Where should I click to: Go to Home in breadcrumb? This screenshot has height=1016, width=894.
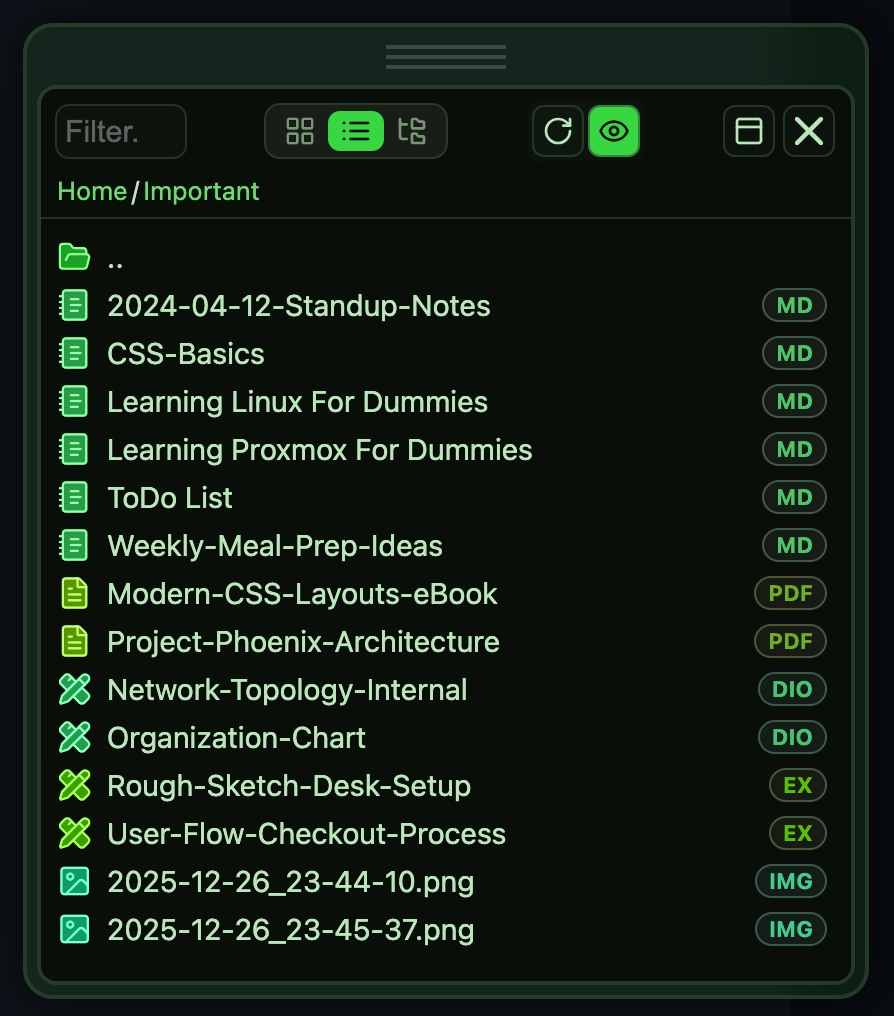(92, 191)
